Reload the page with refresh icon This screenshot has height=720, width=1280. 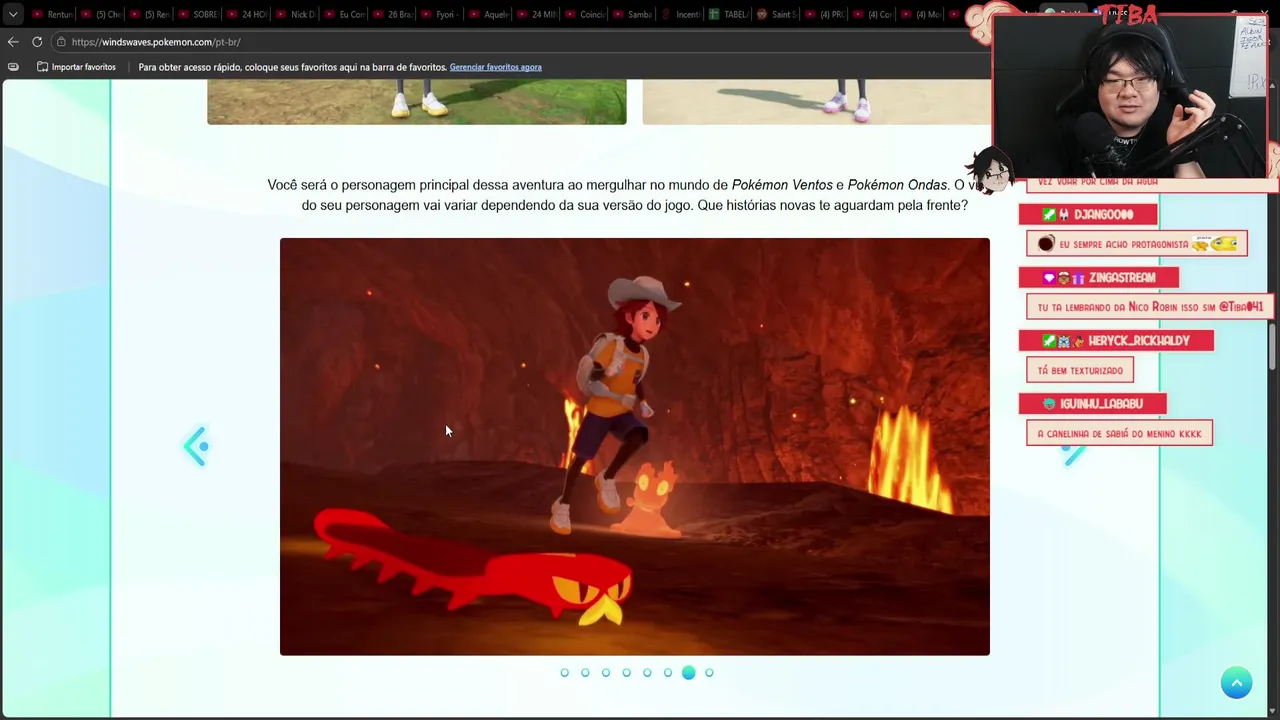[x=37, y=42]
